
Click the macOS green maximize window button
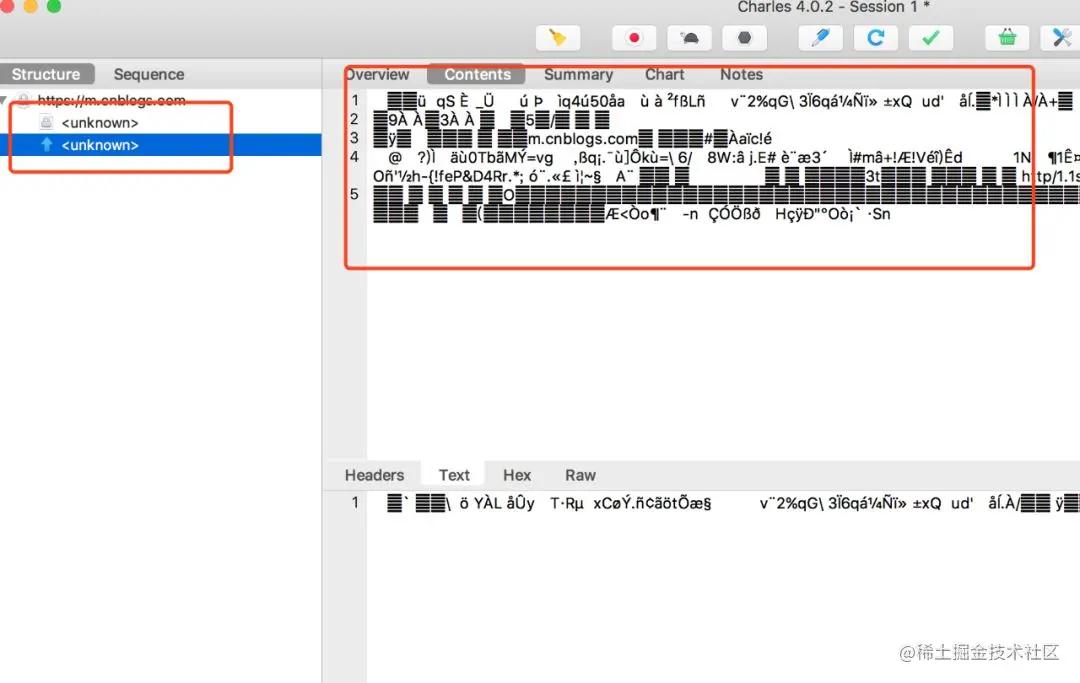54,7
